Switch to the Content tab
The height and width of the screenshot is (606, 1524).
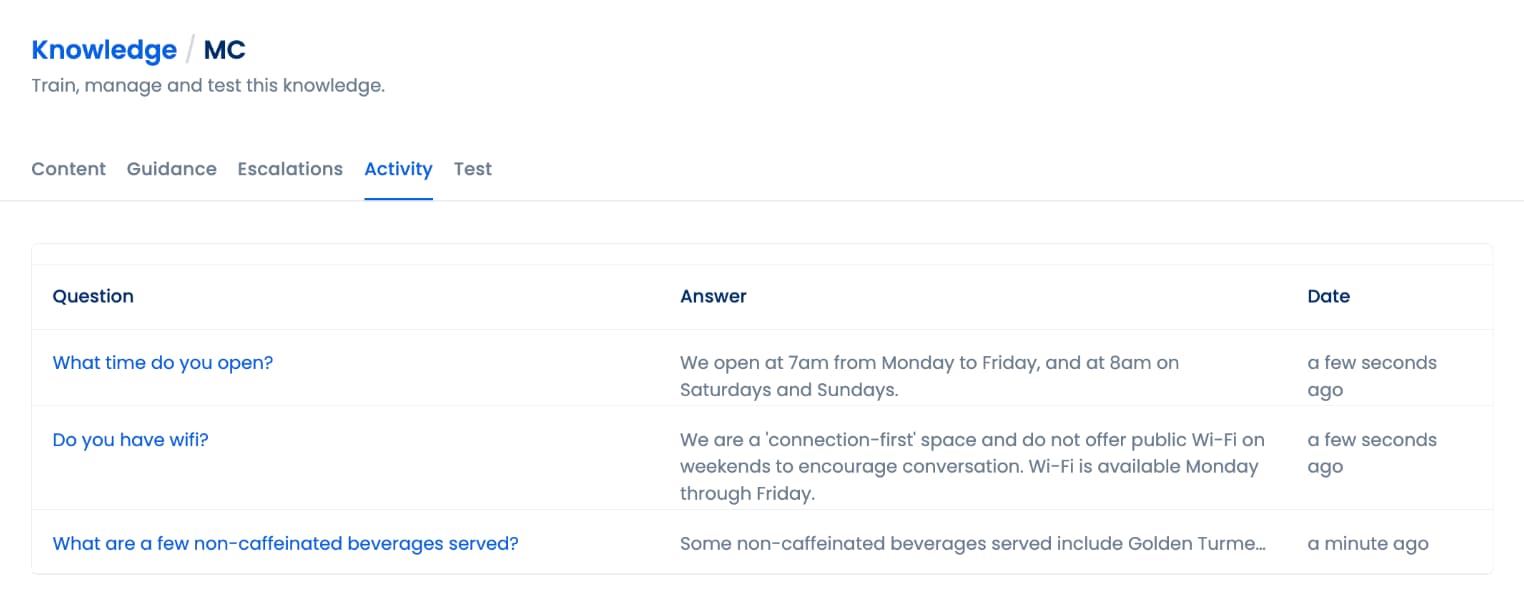click(x=68, y=168)
